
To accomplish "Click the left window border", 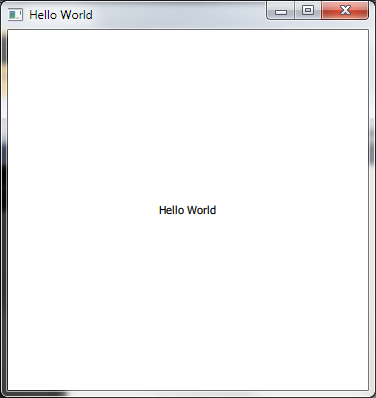I will 4,210.
